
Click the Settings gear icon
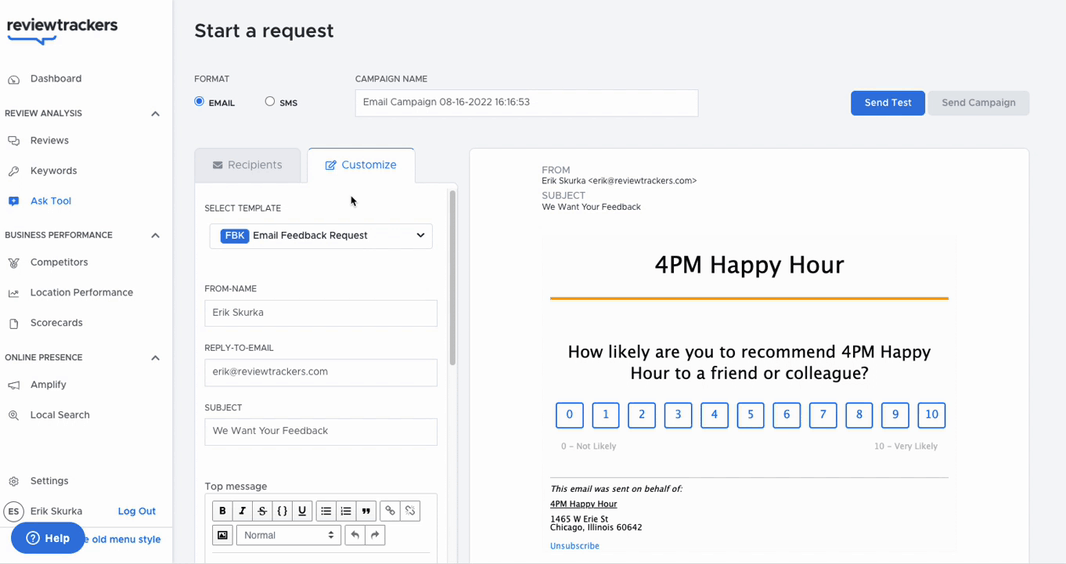(x=14, y=481)
